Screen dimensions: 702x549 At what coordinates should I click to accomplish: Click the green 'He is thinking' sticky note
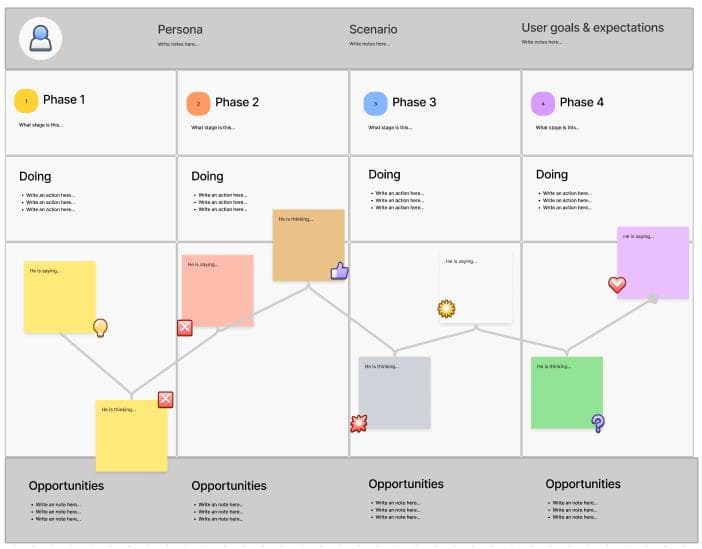[567, 393]
